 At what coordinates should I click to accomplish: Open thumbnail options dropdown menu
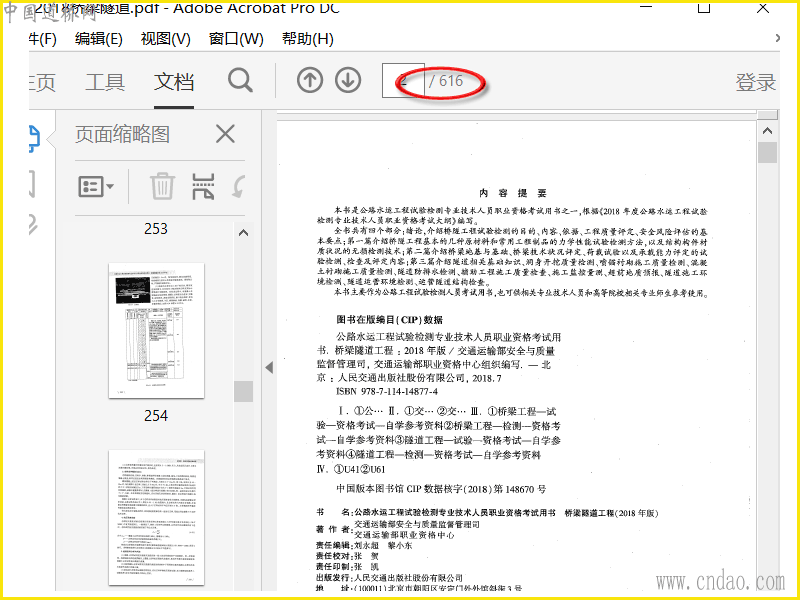coord(96,187)
